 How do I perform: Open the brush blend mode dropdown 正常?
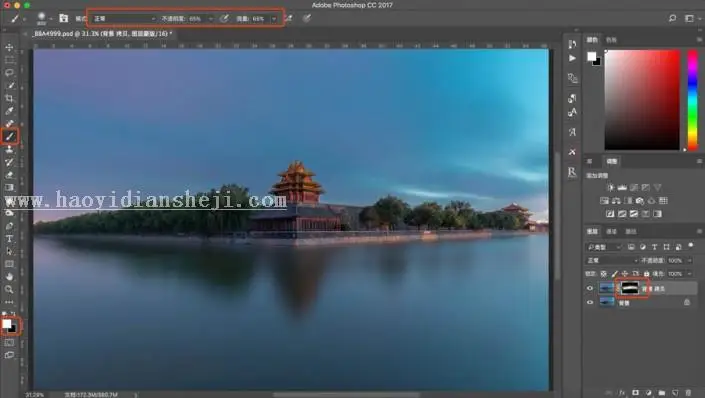pyautogui.click(x=124, y=18)
